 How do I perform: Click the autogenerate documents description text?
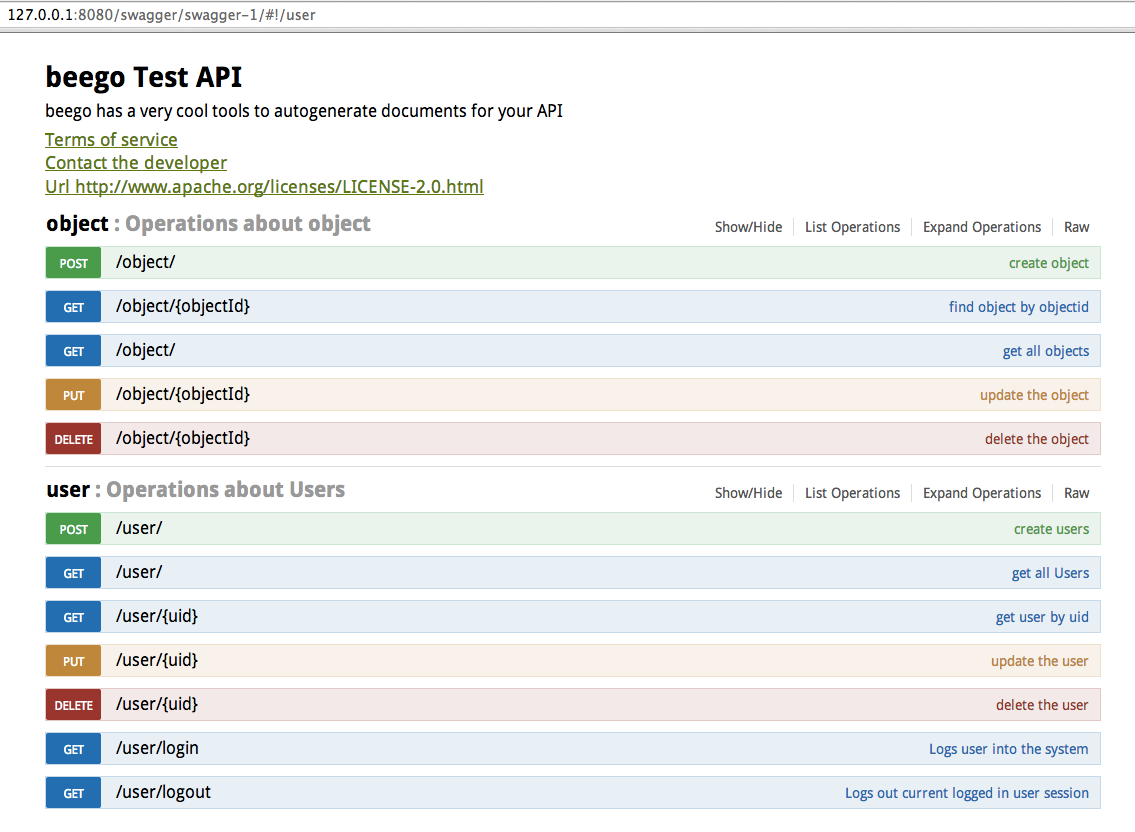point(303,111)
